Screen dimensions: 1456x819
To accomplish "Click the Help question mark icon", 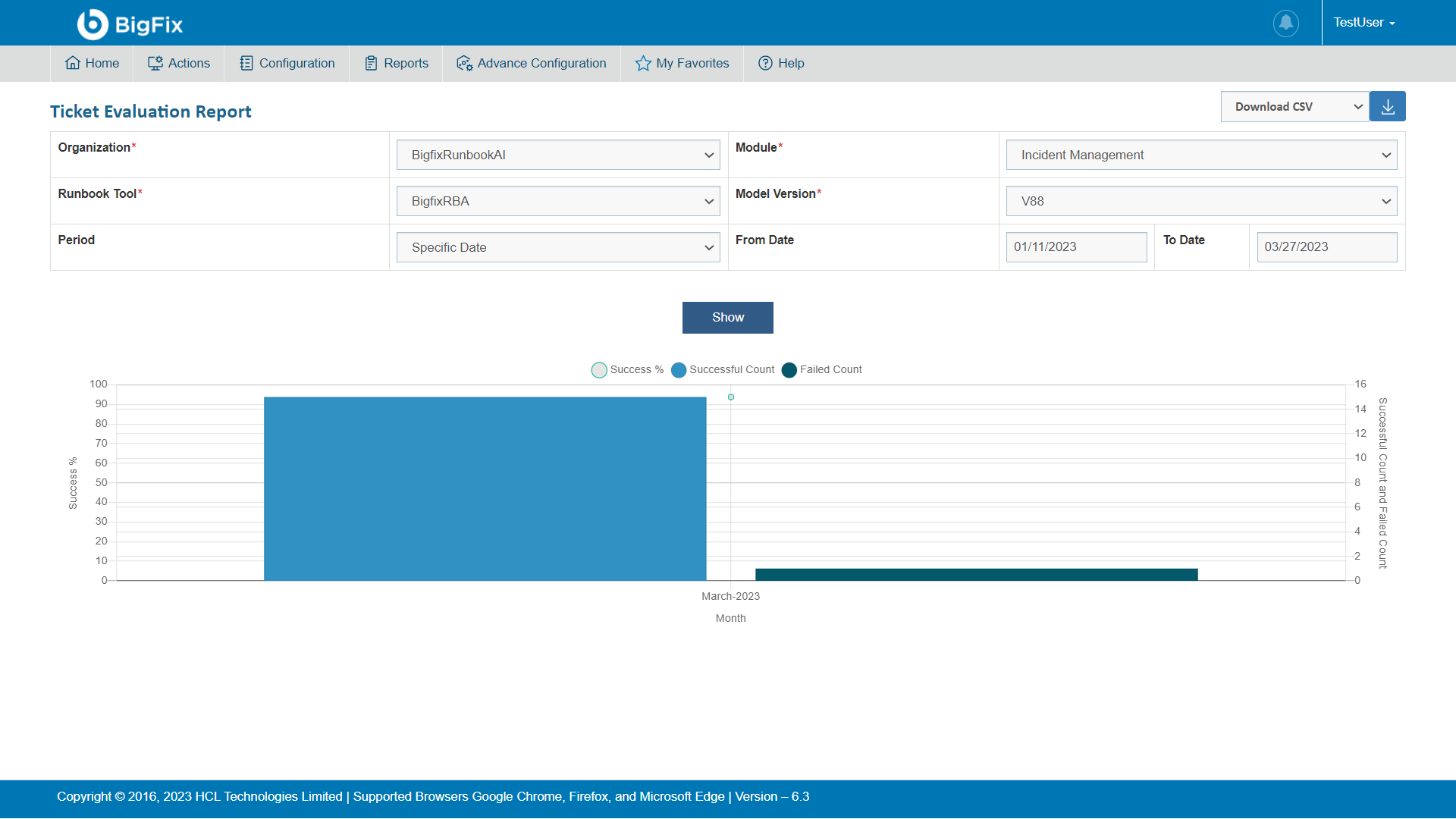I will (x=765, y=63).
